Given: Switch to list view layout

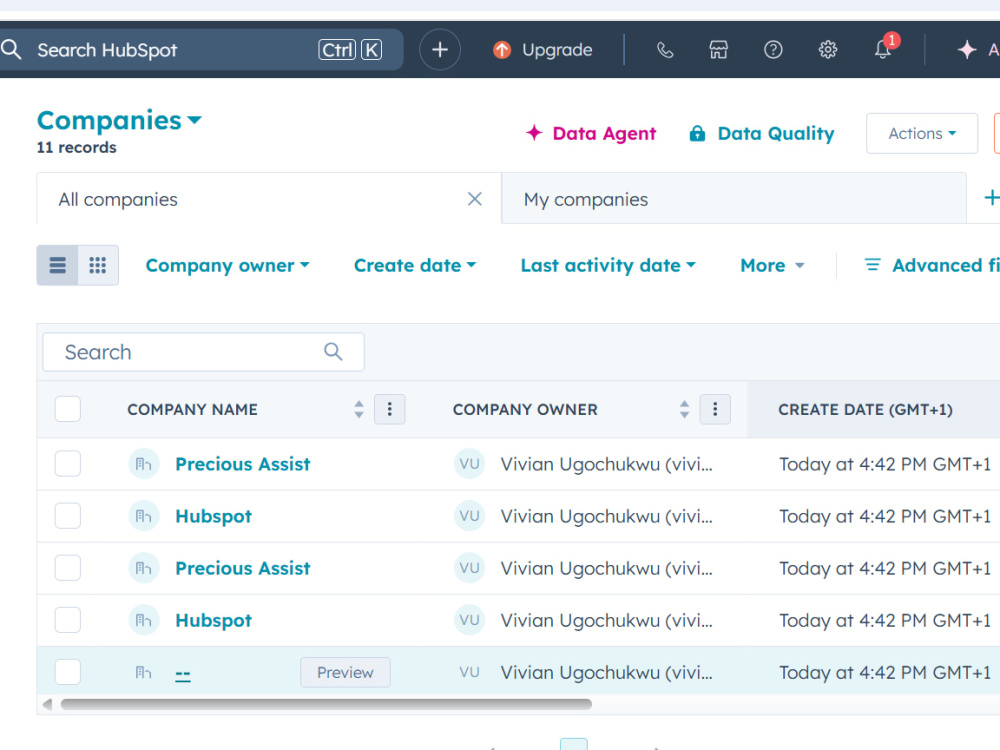Looking at the screenshot, I should point(57,265).
